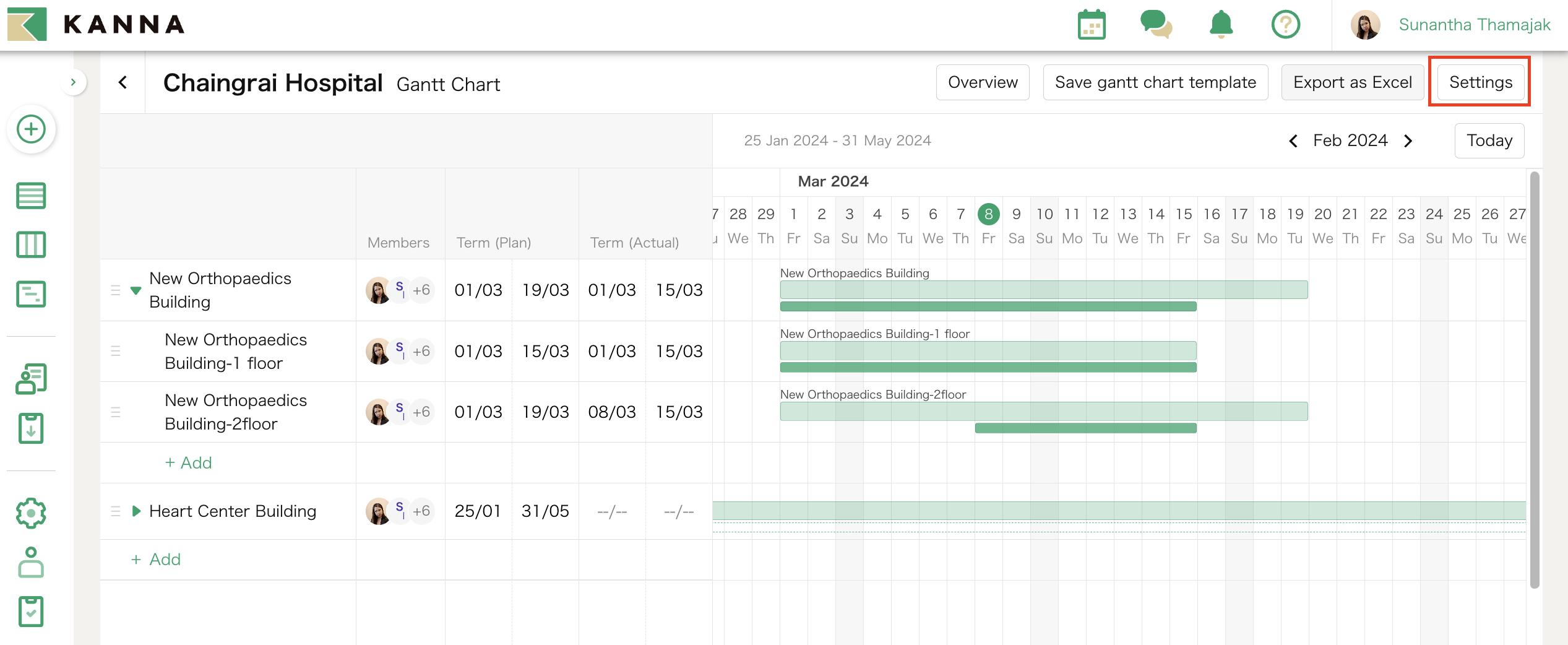Click Export as Excel button
The height and width of the screenshot is (645, 1568).
[x=1352, y=82]
